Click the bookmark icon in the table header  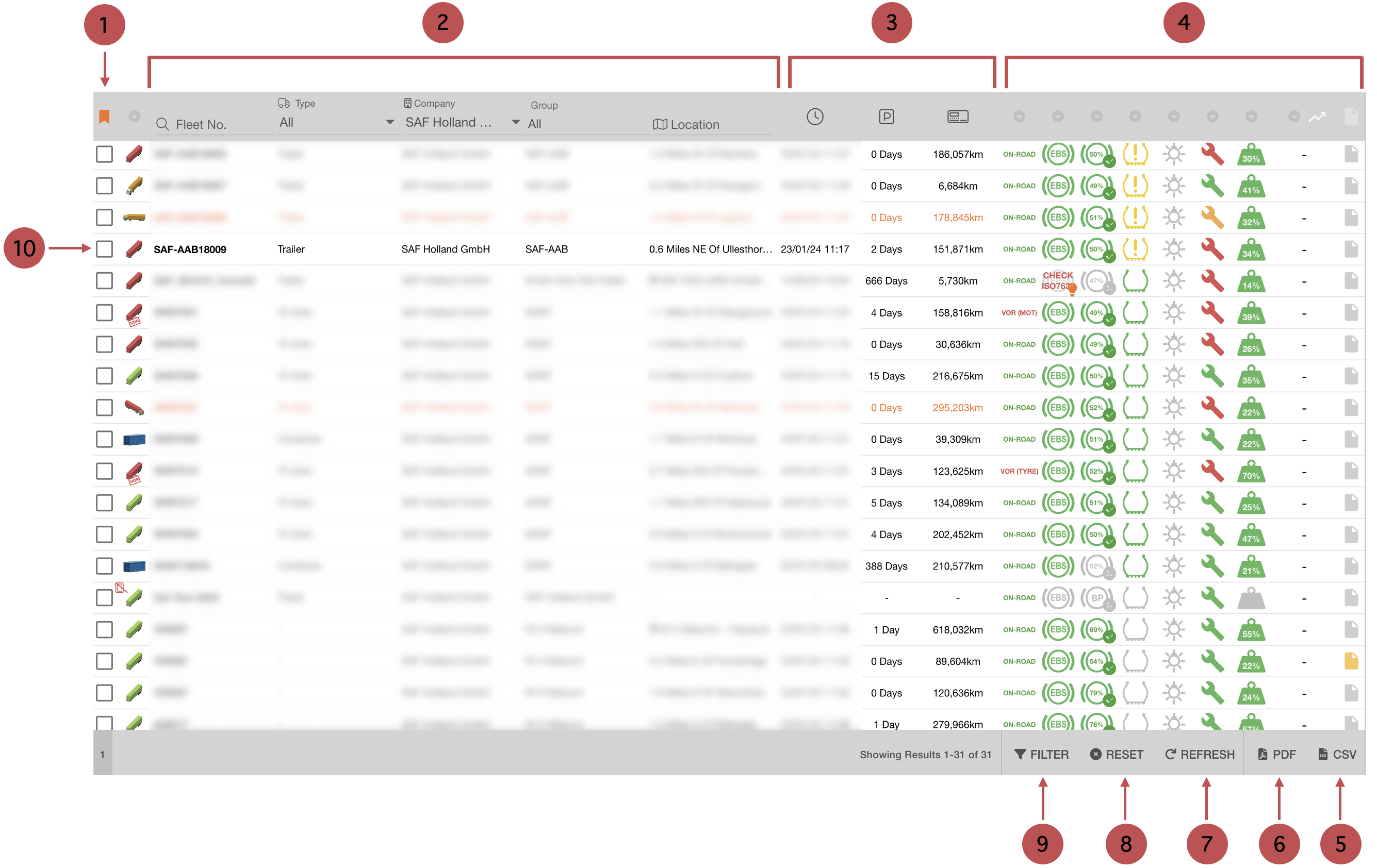[105, 116]
